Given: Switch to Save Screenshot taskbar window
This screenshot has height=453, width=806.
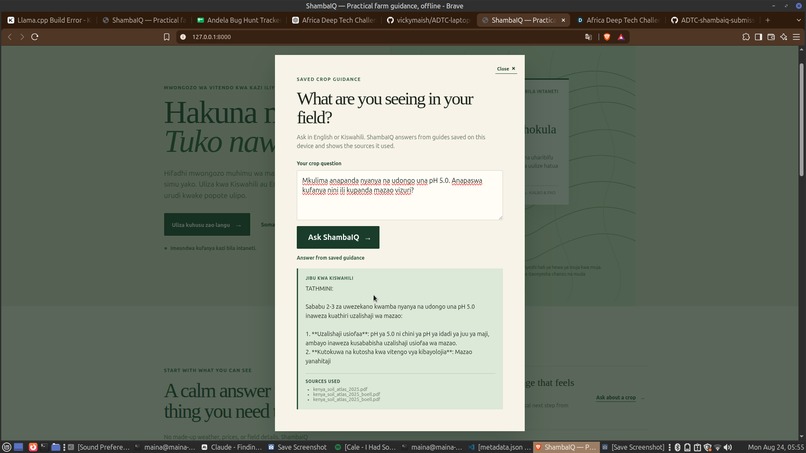Looking at the screenshot, I should 297,447.
